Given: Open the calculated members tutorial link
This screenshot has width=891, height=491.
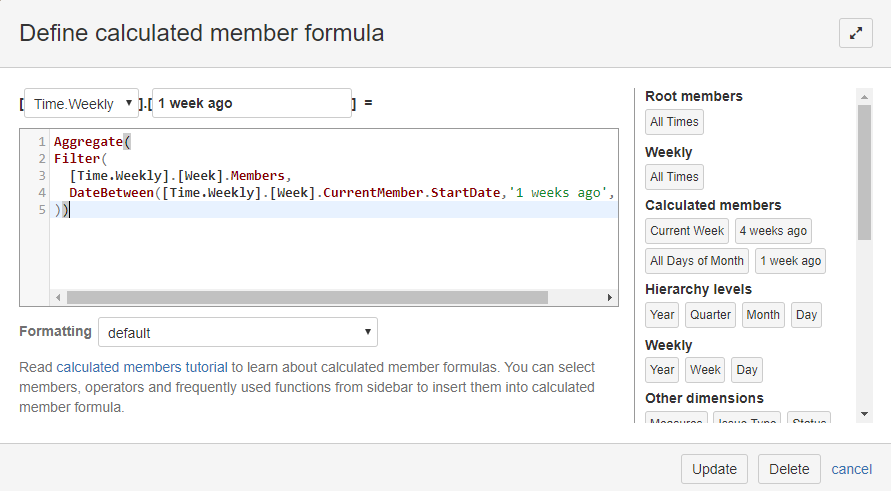Looking at the screenshot, I should coord(141,367).
